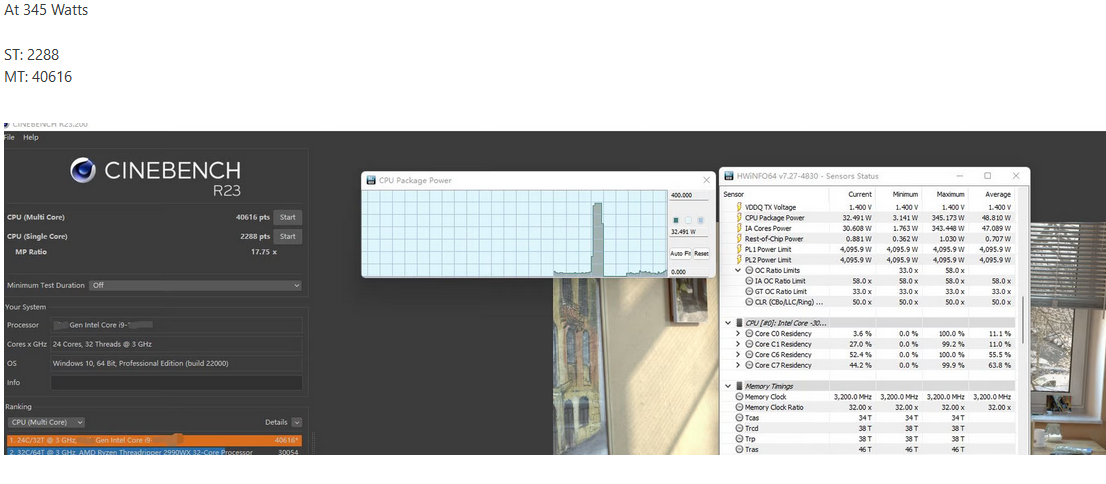Pick the light blue graph color swatch
The image size is (1106, 484).
pos(700,220)
